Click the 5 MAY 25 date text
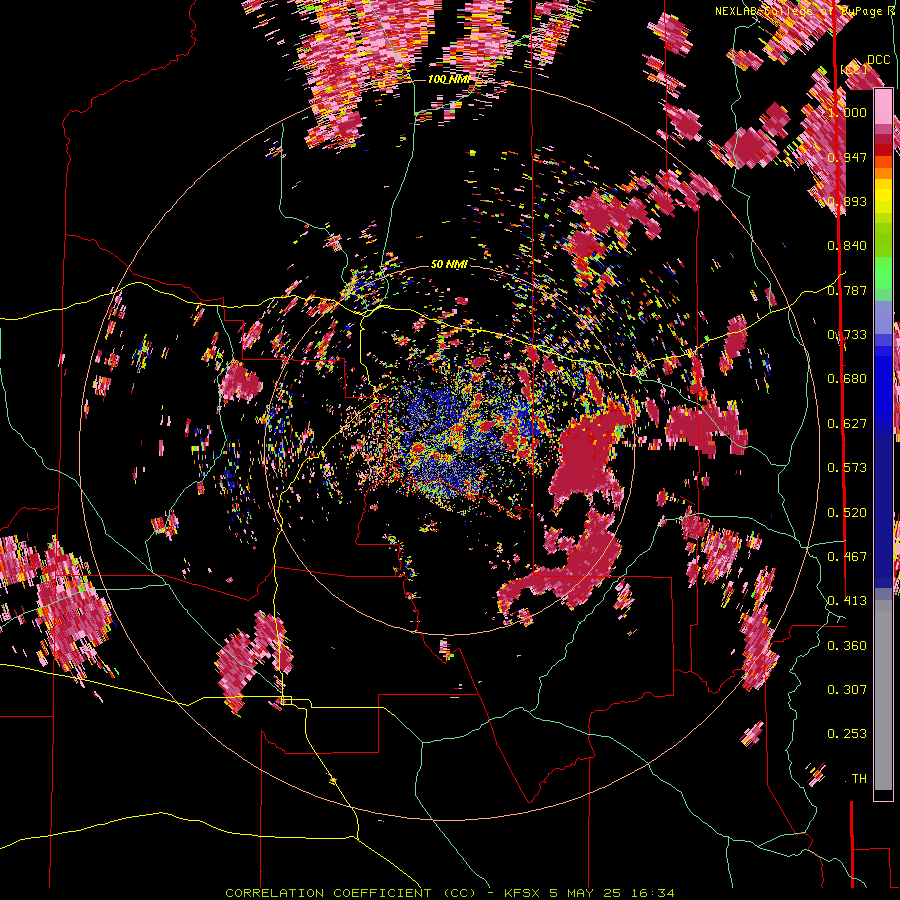This screenshot has width=900, height=900. pyautogui.click(x=585, y=893)
